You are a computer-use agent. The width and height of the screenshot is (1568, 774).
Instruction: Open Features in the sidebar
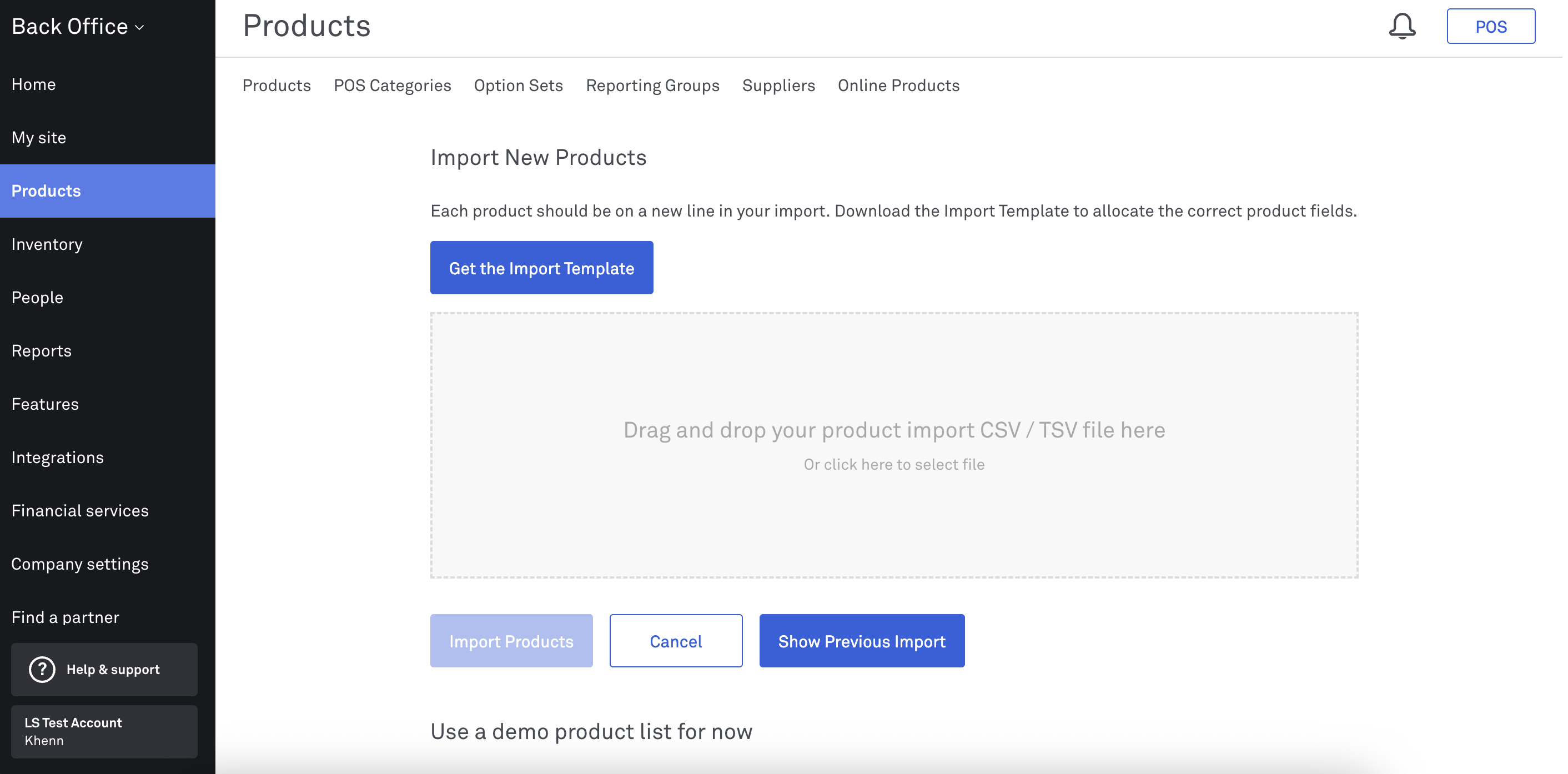[x=107, y=404]
